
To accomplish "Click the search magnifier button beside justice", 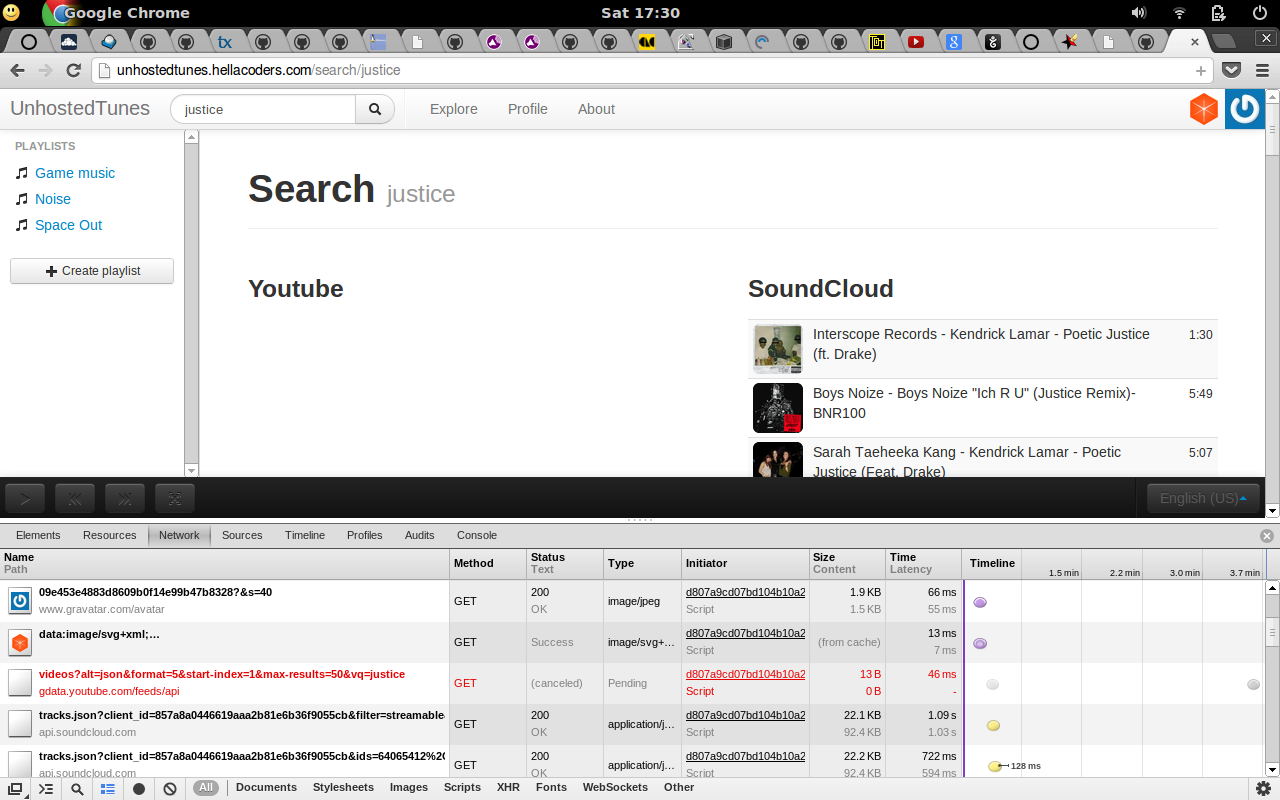I will coord(375,109).
